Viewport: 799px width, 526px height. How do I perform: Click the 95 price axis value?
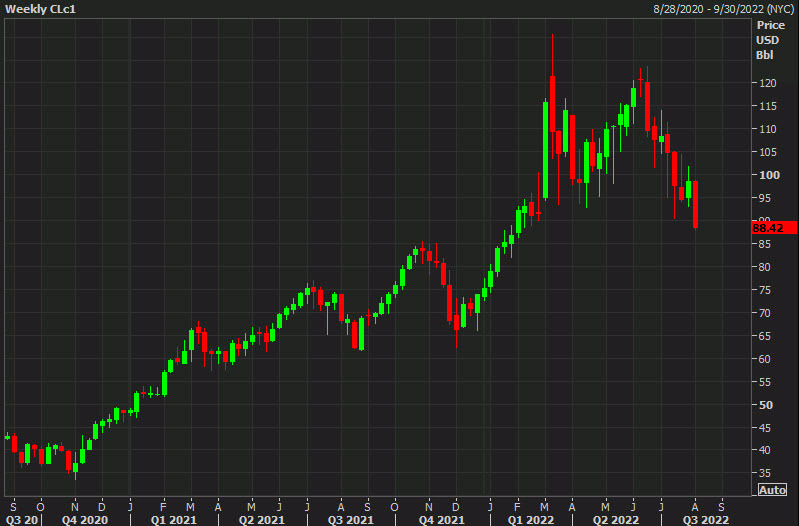point(765,198)
